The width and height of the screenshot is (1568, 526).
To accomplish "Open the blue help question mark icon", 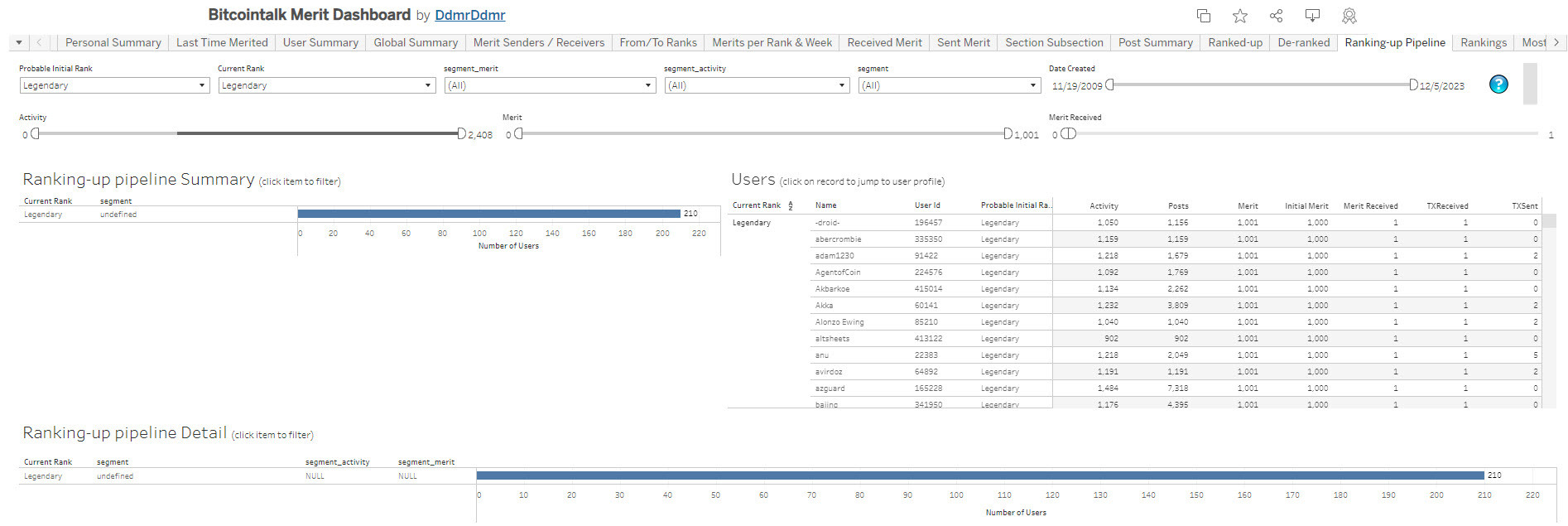I will [1498, 84].
